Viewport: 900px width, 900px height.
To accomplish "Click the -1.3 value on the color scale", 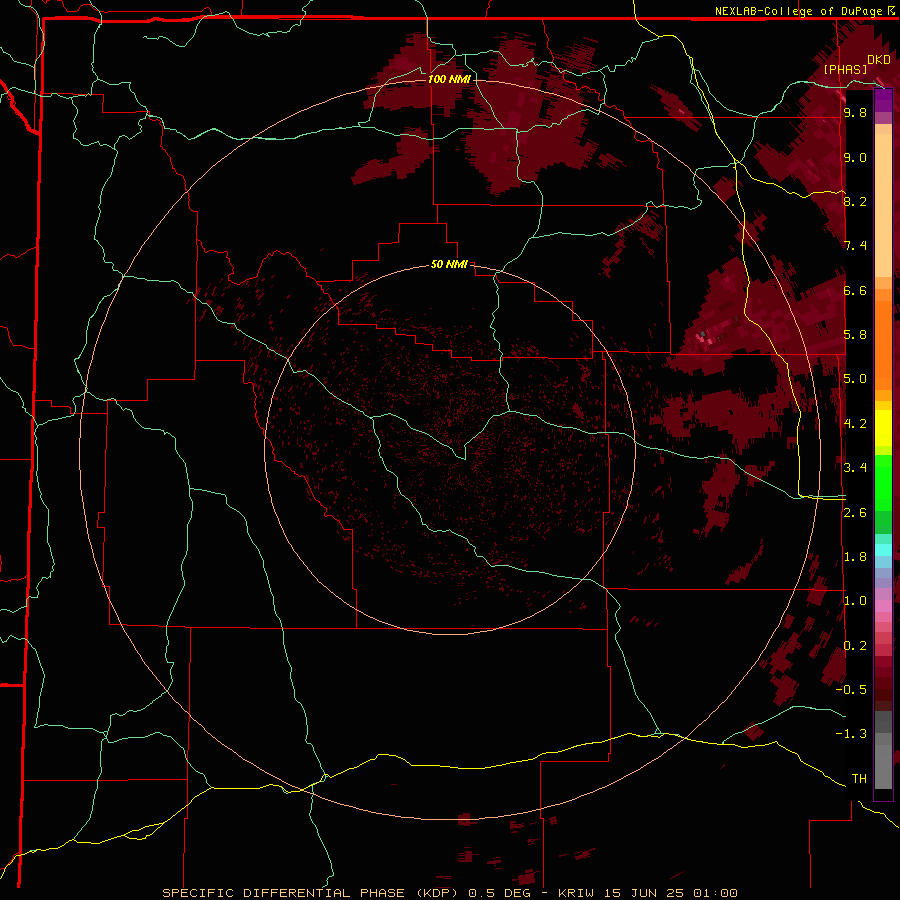I will pyautogui.click(x=851, y=734).
